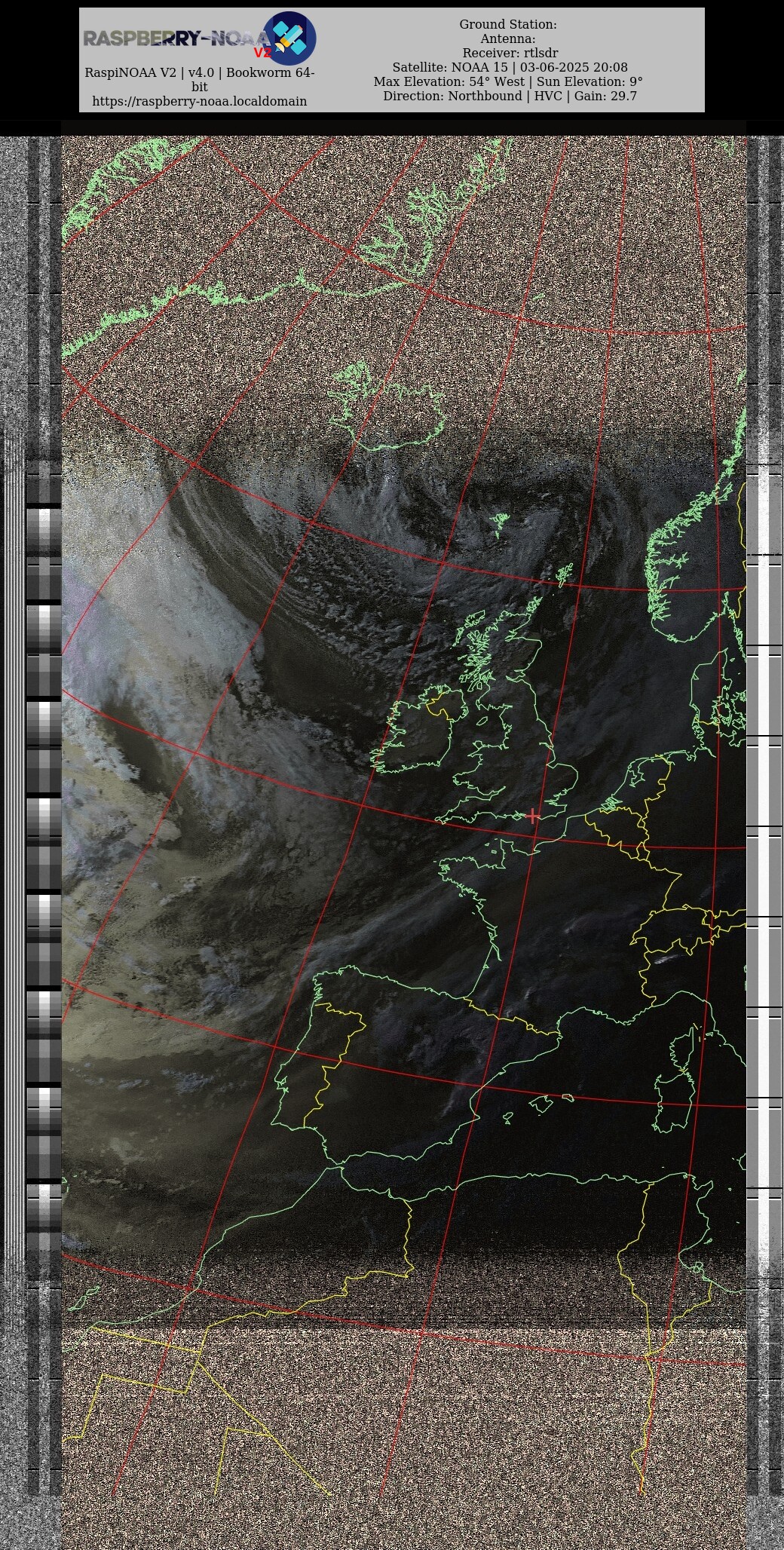Click the satellite logo icon in the header

pos(289,38)
